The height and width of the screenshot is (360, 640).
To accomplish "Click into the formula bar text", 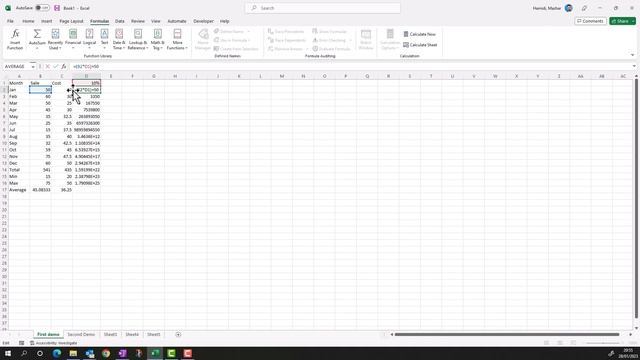I will (x=350, y=67).
